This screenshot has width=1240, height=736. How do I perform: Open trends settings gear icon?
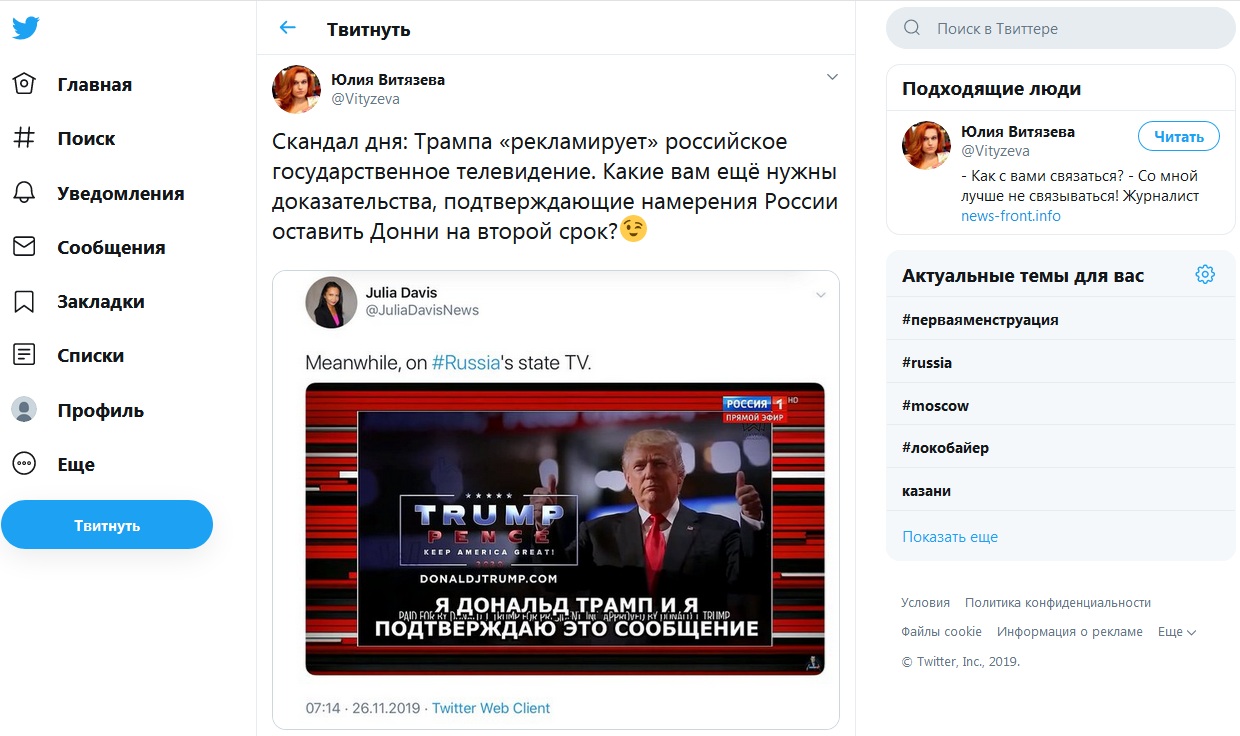click(x=1205, y=275)
